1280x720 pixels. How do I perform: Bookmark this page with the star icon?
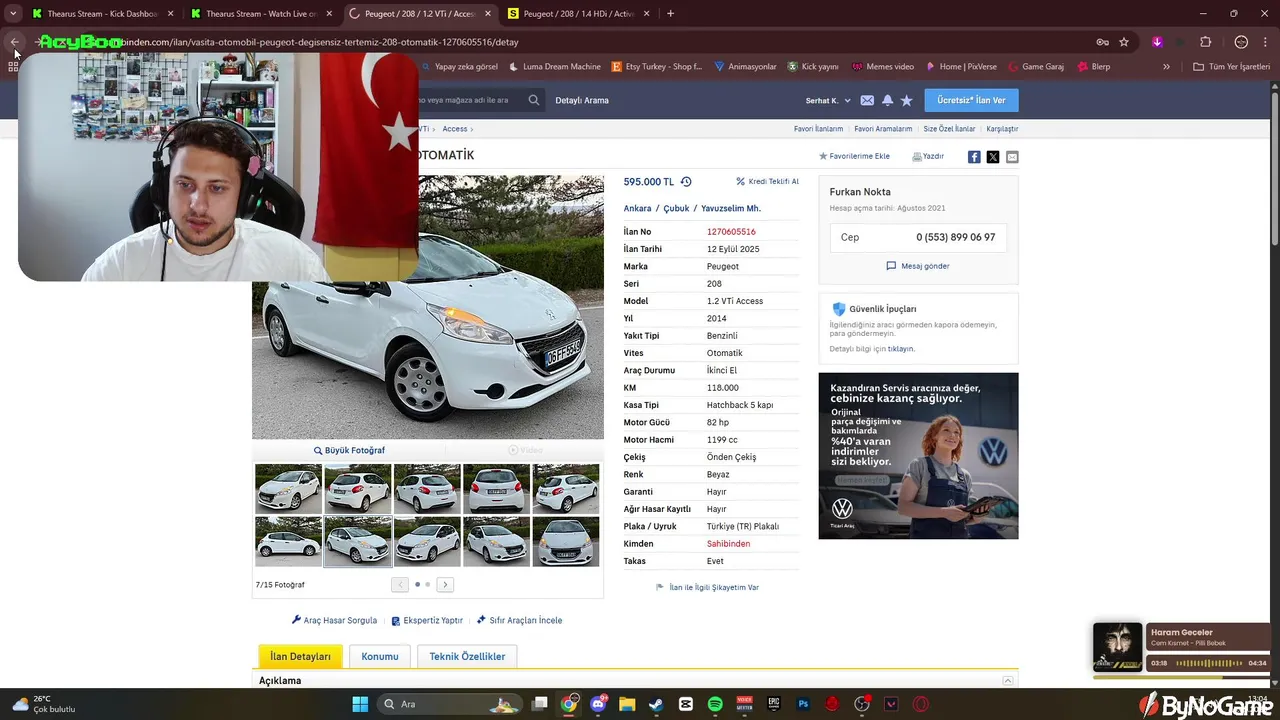pyautogui.click(x=1124, y=42)
